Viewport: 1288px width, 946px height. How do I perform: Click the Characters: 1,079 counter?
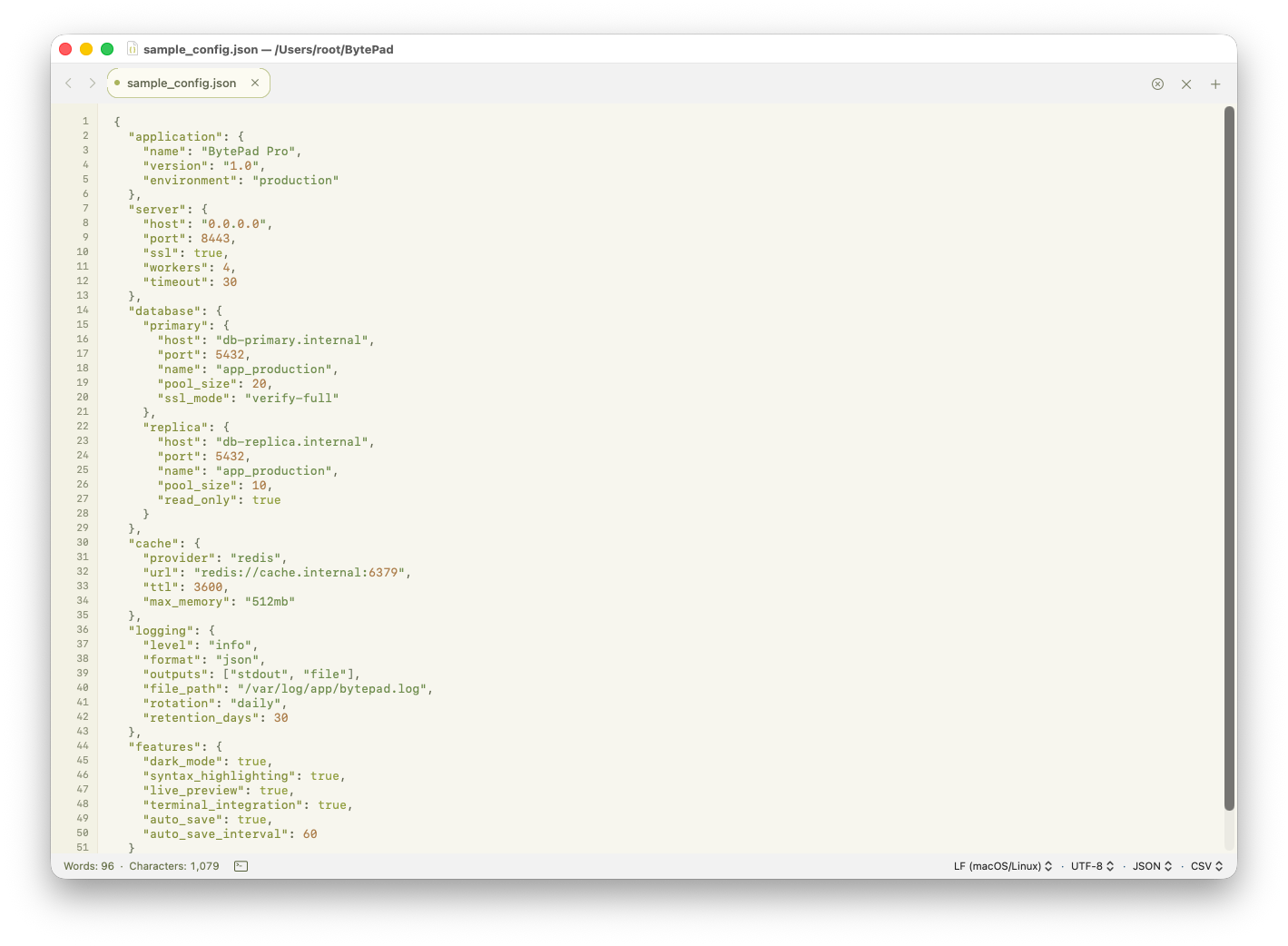(x=173, y=865)
